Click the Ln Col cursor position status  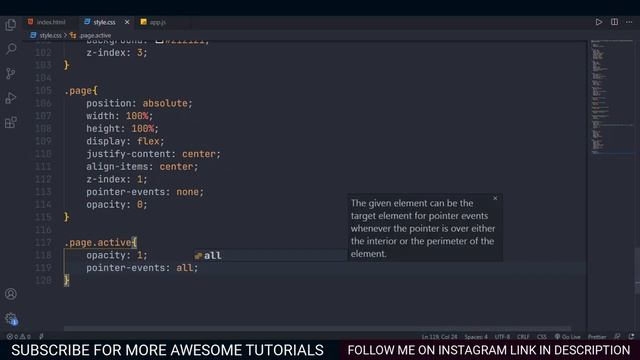tap(440, 337)
